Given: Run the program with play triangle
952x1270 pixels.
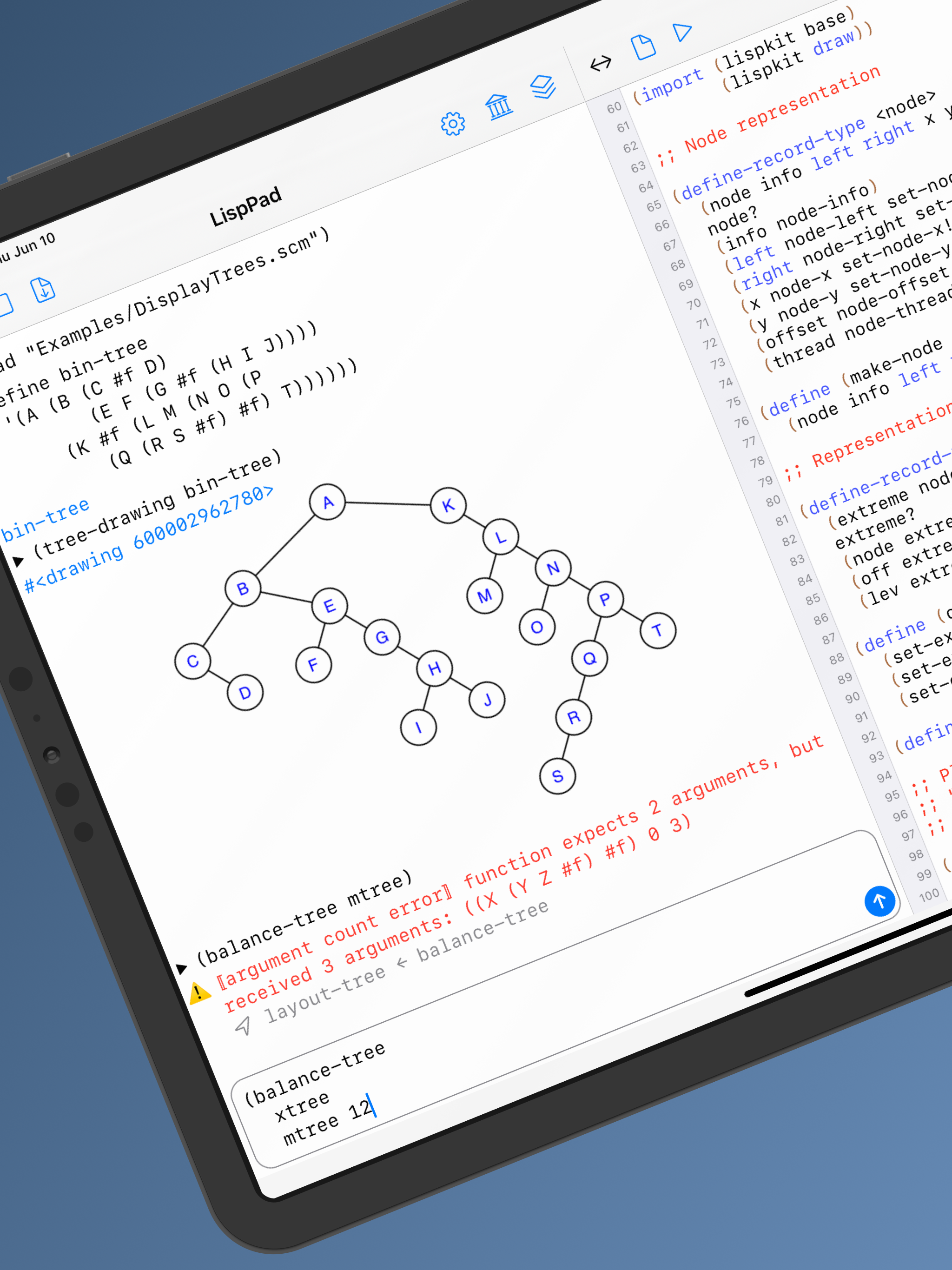Looking at the screenshot, I should click(x=682, y=32).
